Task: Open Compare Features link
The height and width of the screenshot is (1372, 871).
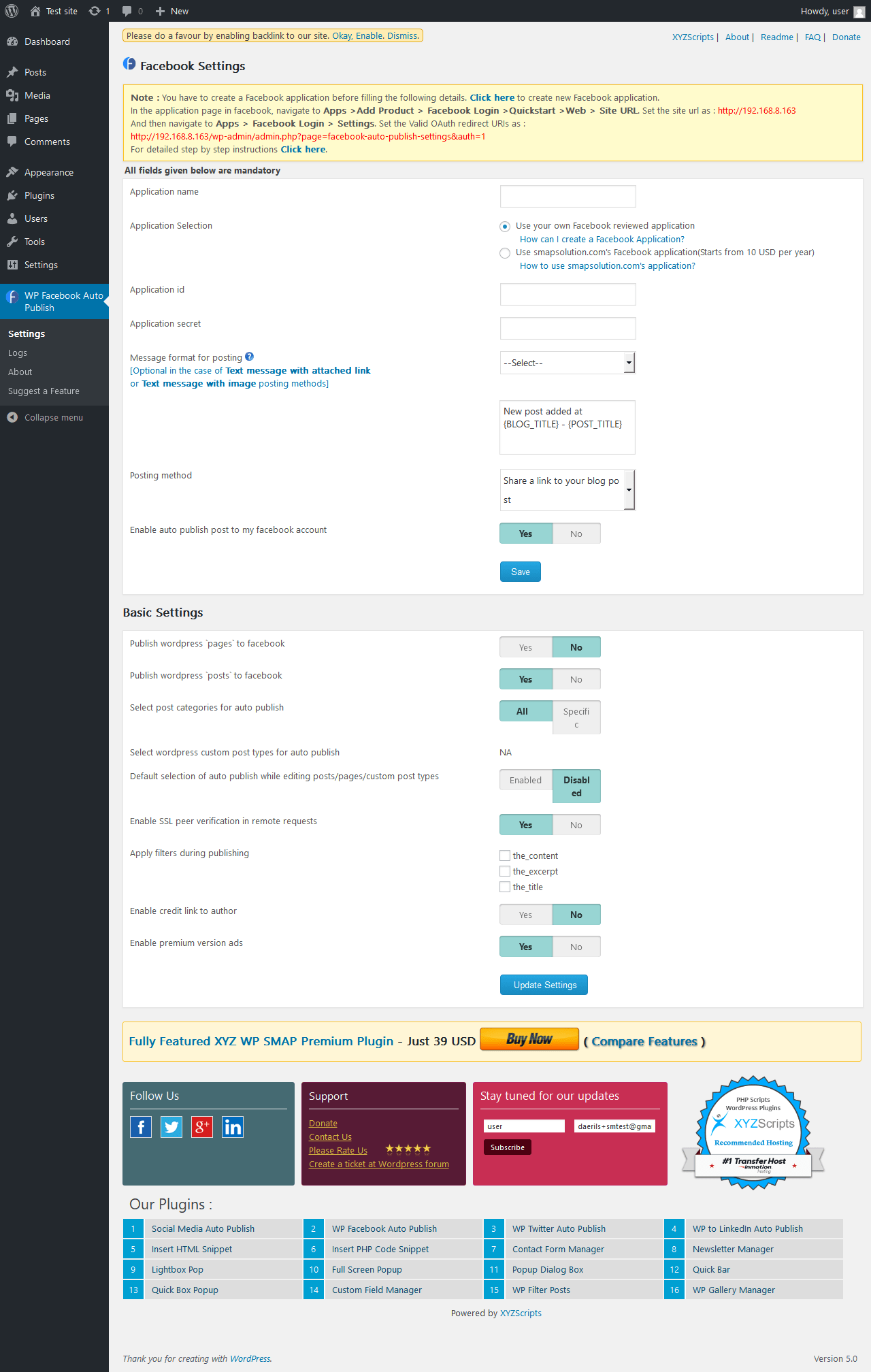Action: 644,1041
